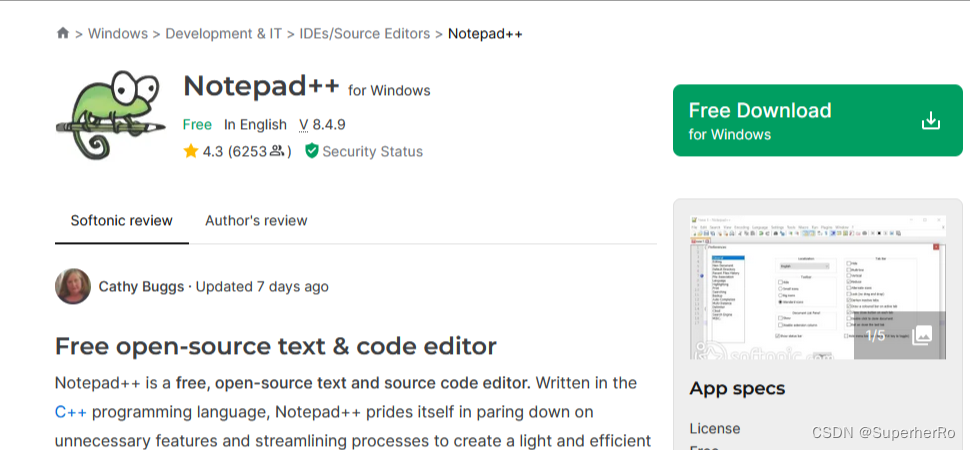The width and height of the screenshot is (970, 450).
Task: Switch to Softonic review tab
Action: pos(121,220)
